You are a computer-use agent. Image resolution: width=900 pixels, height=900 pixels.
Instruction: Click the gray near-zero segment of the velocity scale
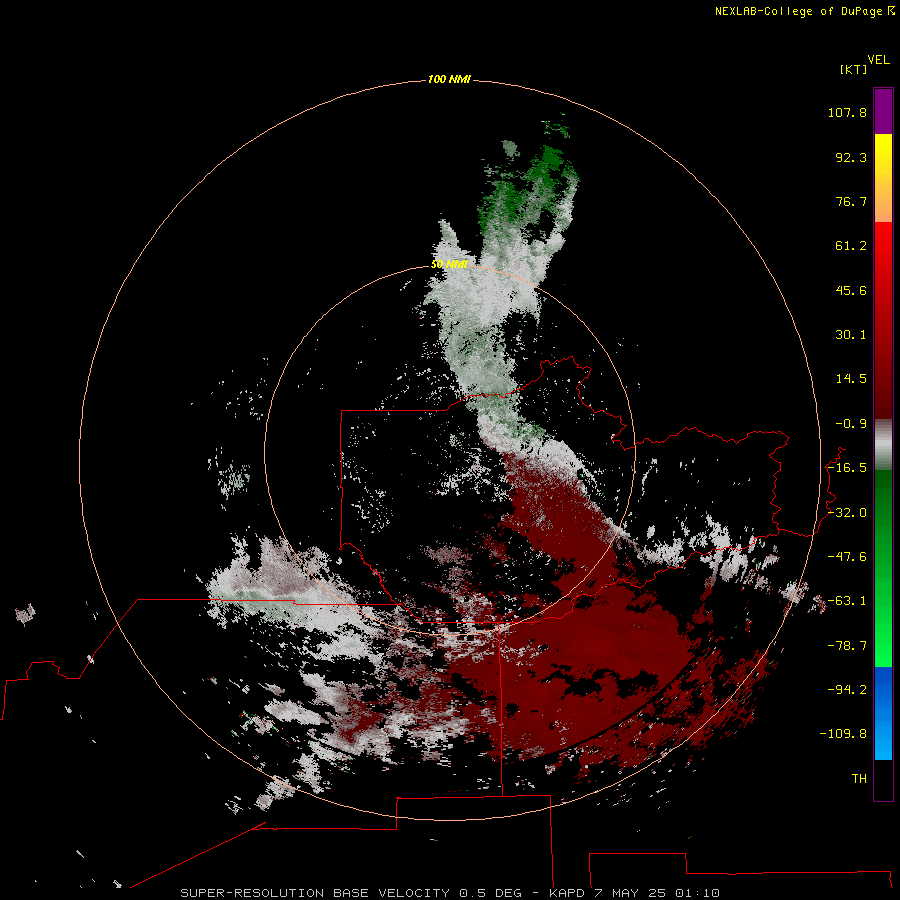(x=883, y=444)
